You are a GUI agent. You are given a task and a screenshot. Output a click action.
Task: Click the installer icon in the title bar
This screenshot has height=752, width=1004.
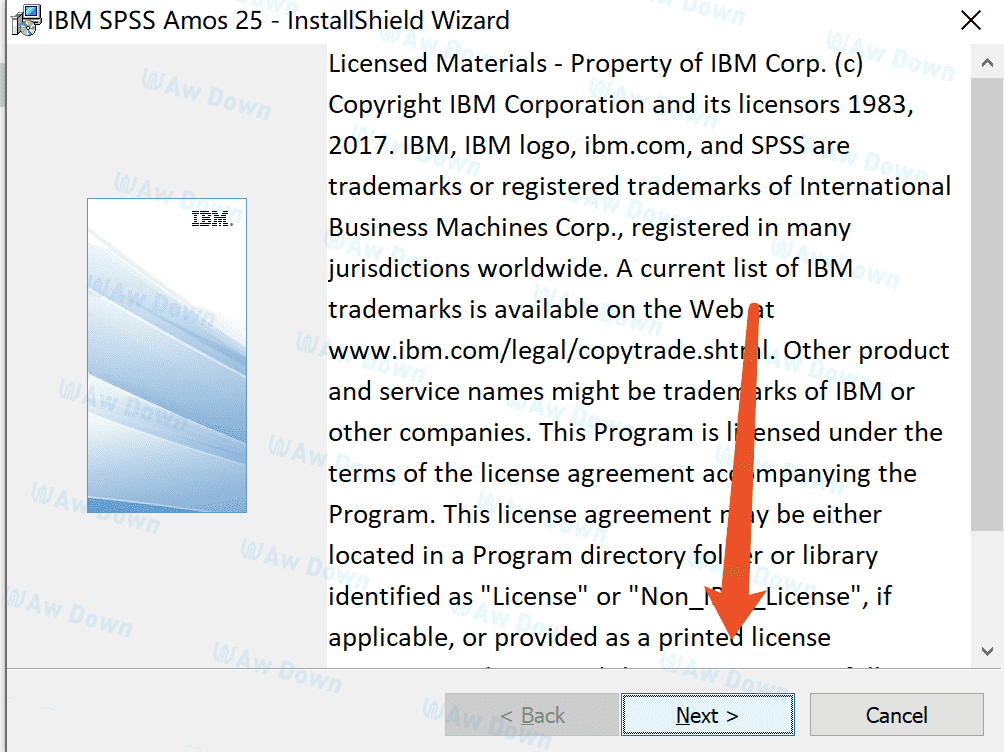[22, 19]
